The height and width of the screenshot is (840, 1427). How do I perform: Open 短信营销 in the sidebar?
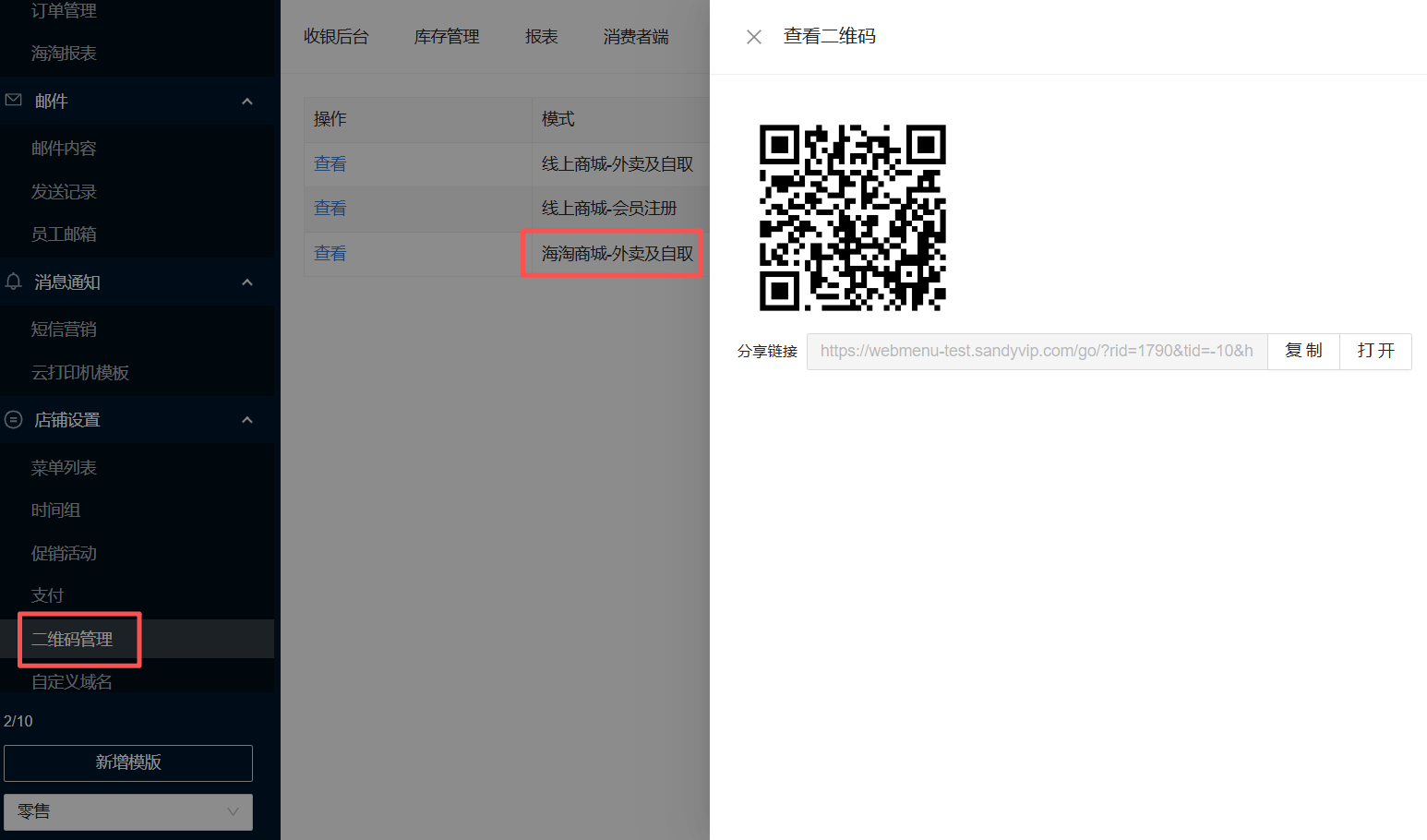point(64,330)
